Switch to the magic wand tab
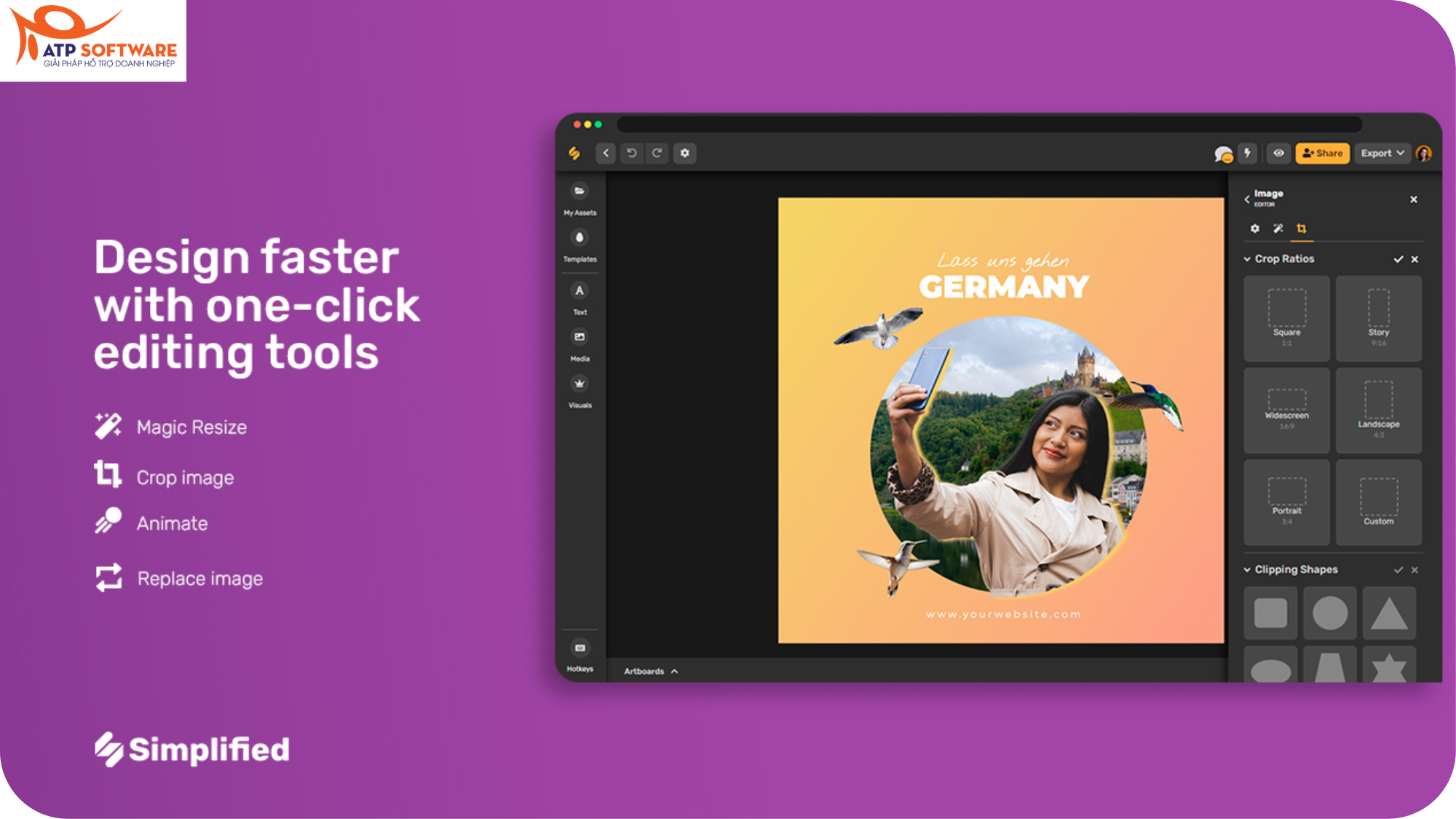Viewport: 1456px width, 819px height. tap(1278, 229)
